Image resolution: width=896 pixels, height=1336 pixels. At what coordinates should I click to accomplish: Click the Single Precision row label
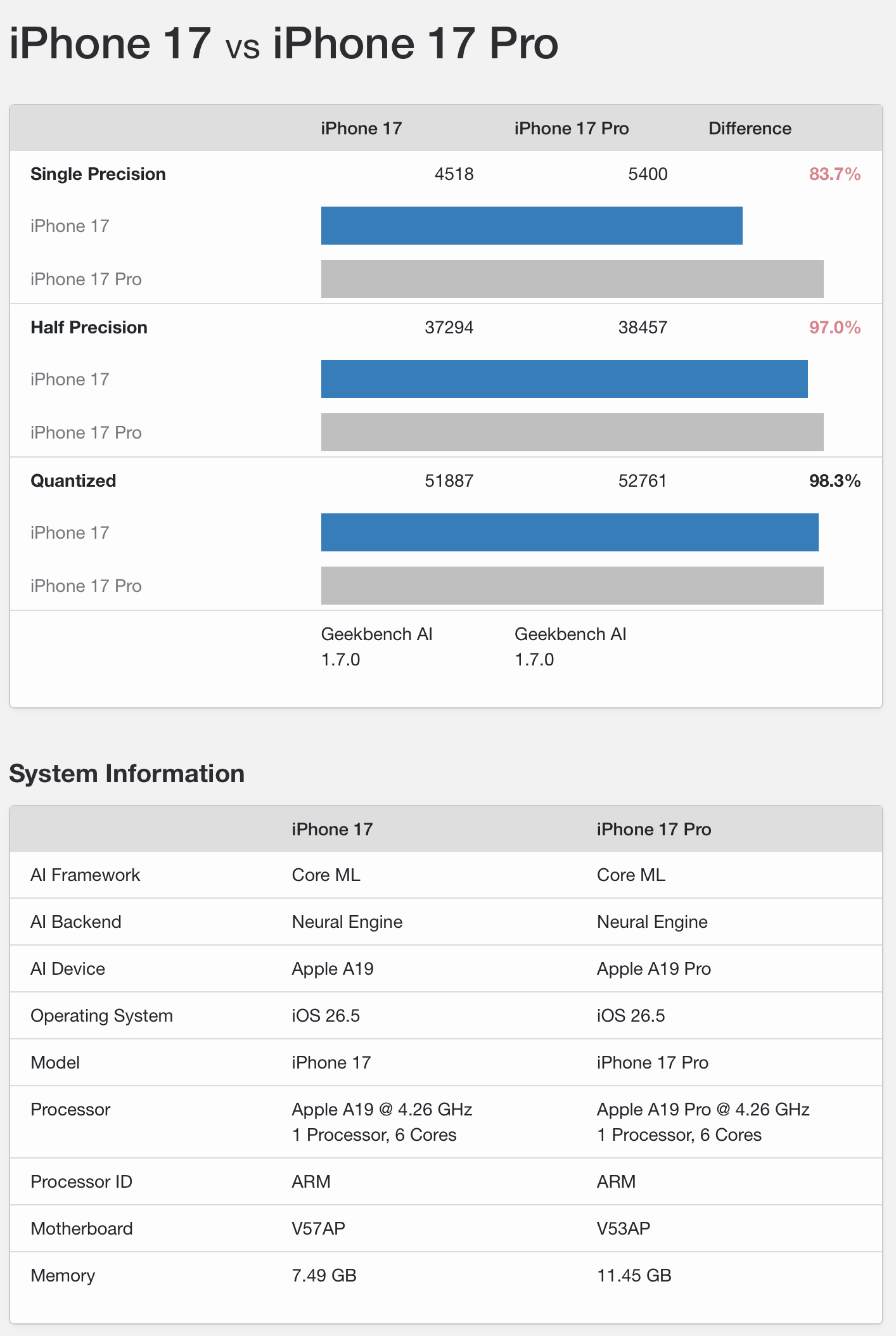click(98, 174)
